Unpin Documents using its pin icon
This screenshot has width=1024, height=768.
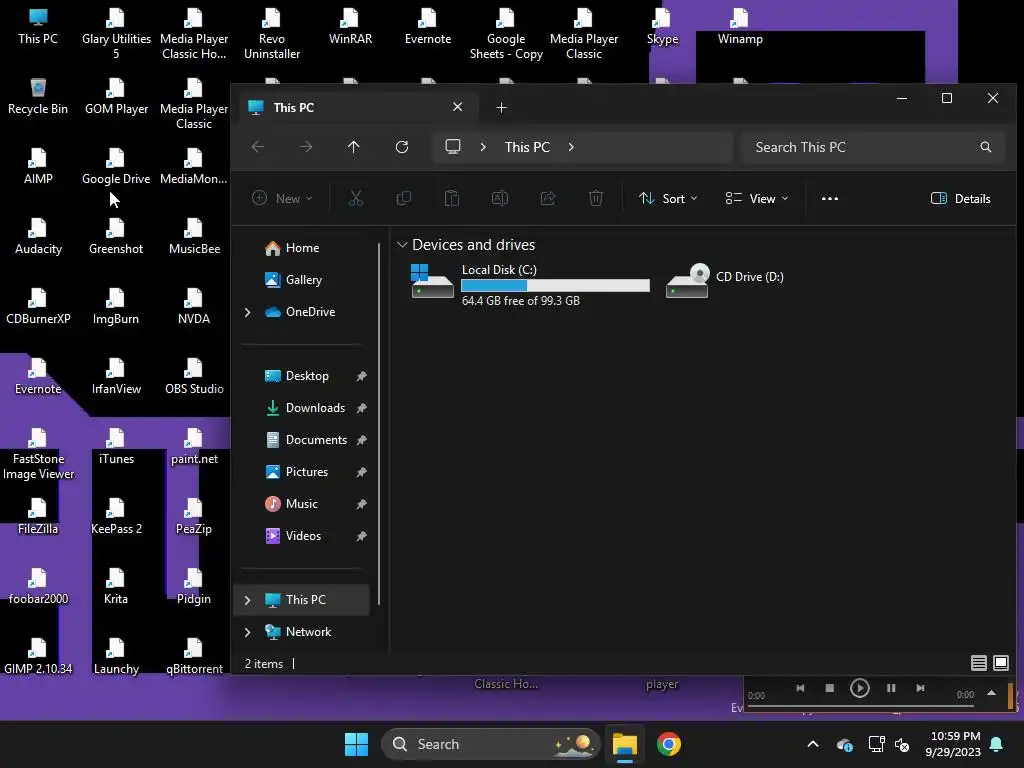click(361, 440)
